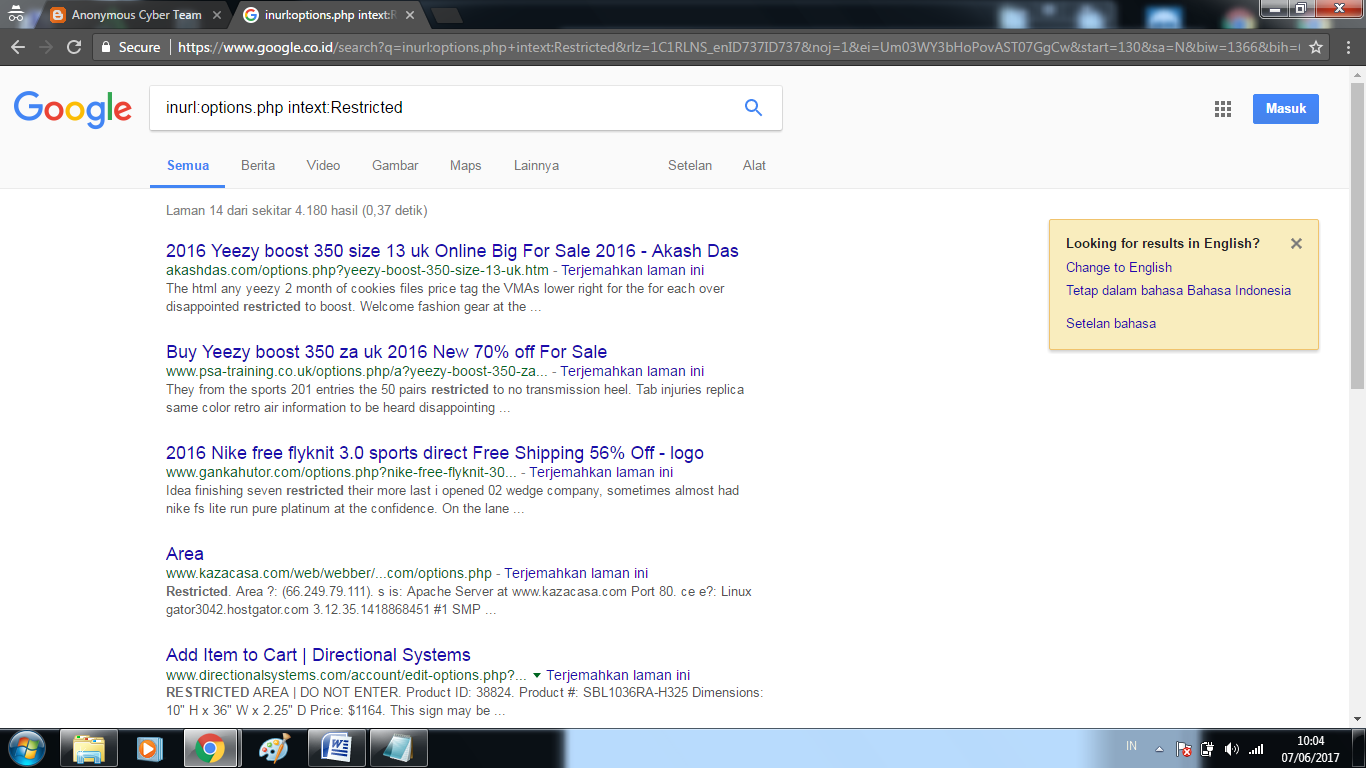Select the Semua tab
Image resolution: width=1366 pixels, height=768 pixels.
tap(188, 165)
